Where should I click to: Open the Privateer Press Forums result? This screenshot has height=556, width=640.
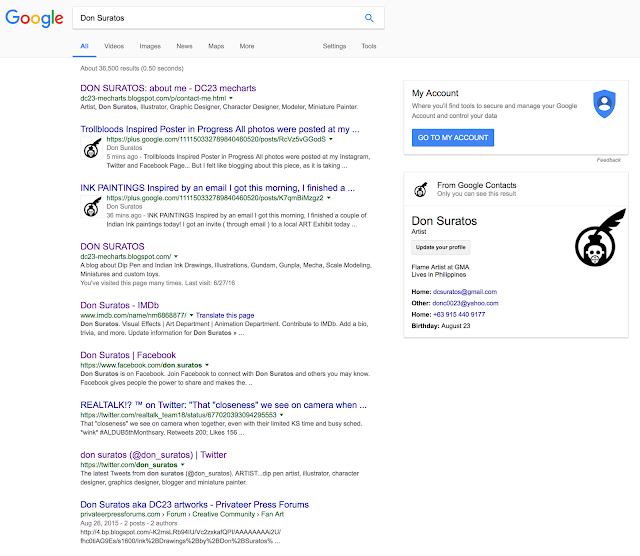(x=194, y=505)
